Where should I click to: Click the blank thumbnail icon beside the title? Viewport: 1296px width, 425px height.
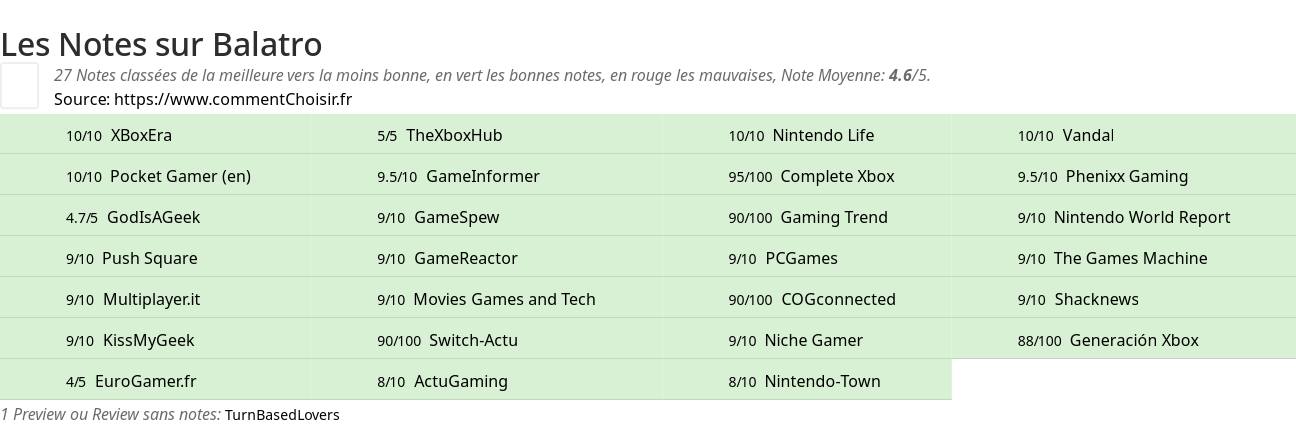[x=19, y=85]
